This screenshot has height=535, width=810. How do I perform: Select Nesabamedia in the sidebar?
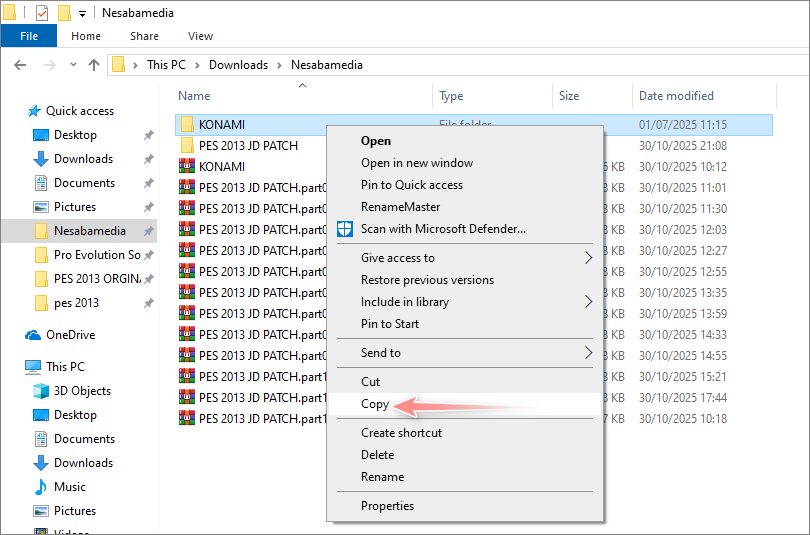[79, 231]
